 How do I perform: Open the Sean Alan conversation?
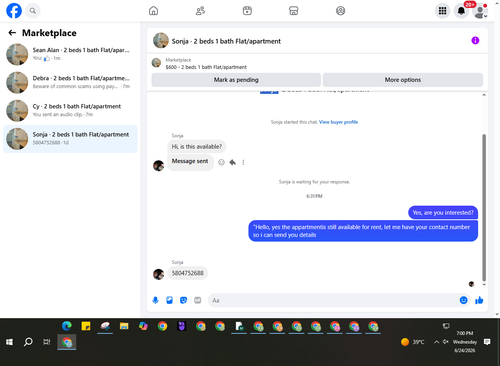pyautogui.click(x=70, y=54)
